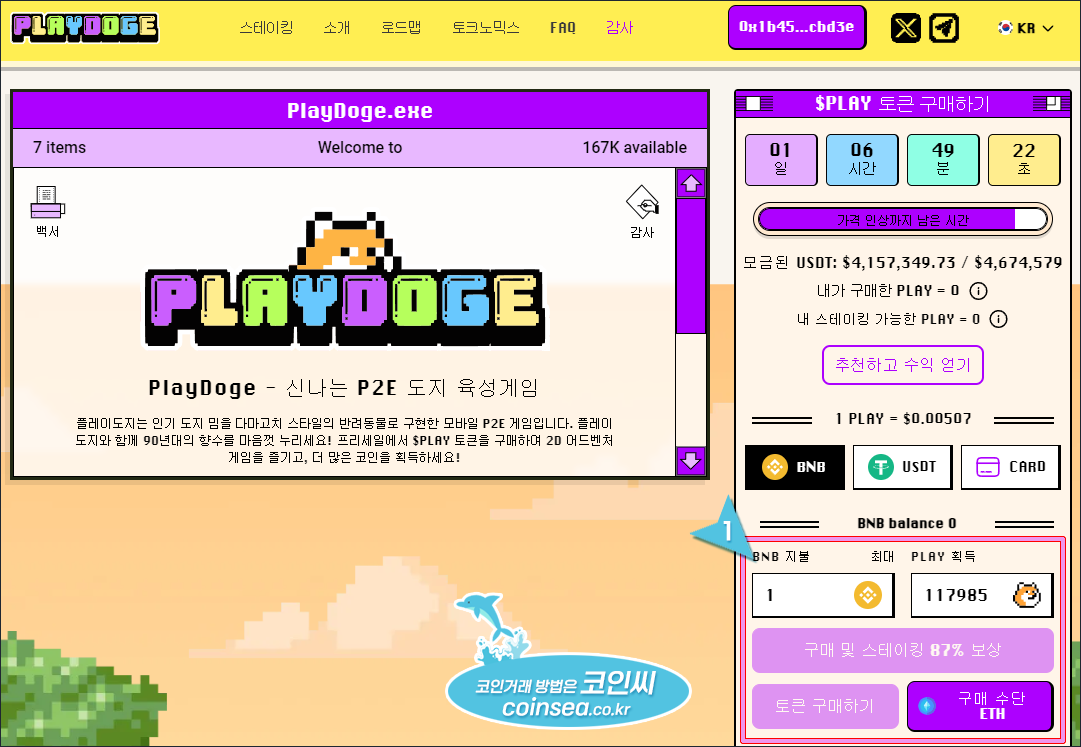Click the PlayDoge logo in header
The width and height of the screenshot is (1081, 747).
coord(85,28)
